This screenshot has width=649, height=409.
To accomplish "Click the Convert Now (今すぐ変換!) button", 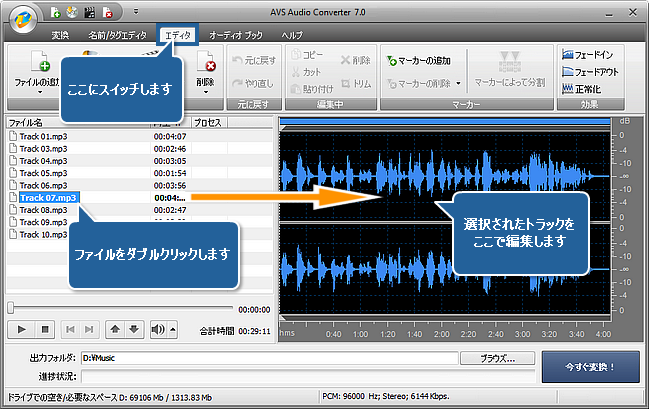I will click(591, 366).
